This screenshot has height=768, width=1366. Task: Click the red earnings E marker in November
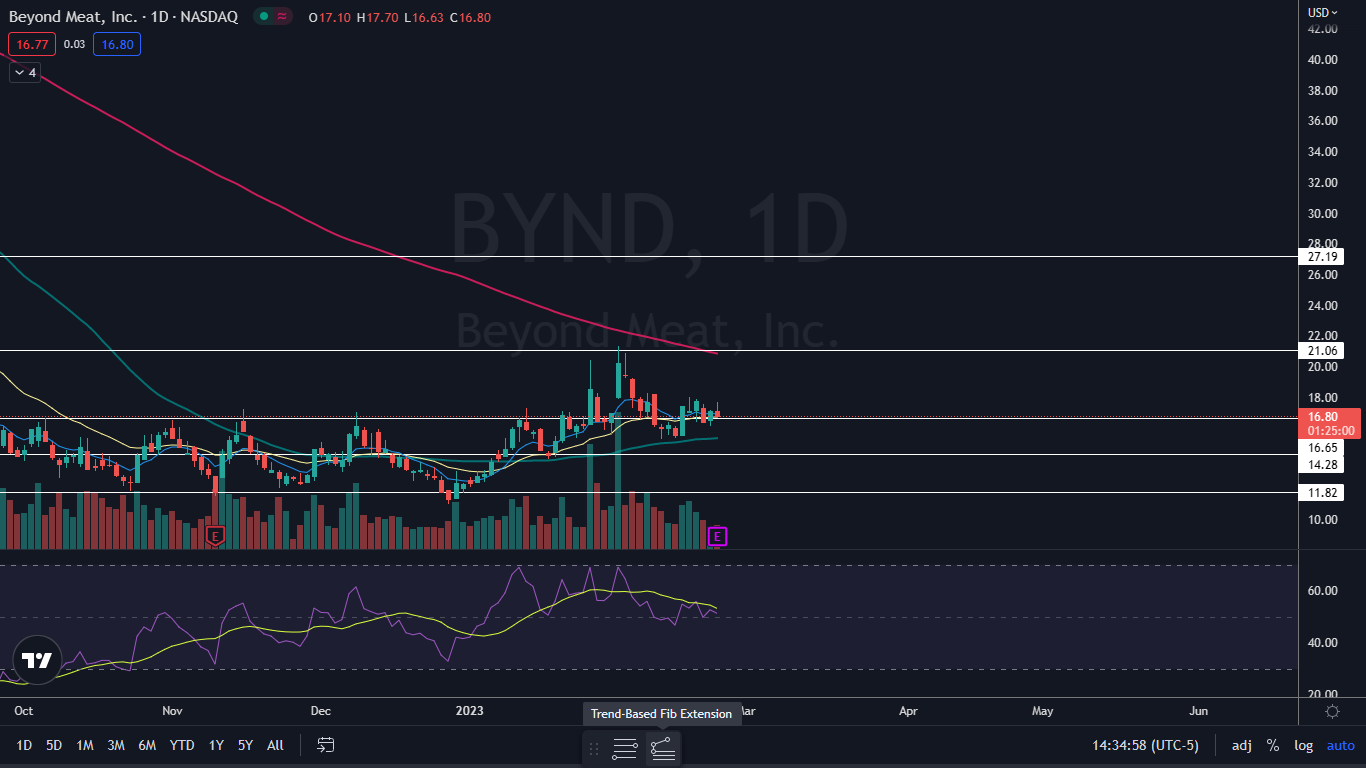click(215, 537)
